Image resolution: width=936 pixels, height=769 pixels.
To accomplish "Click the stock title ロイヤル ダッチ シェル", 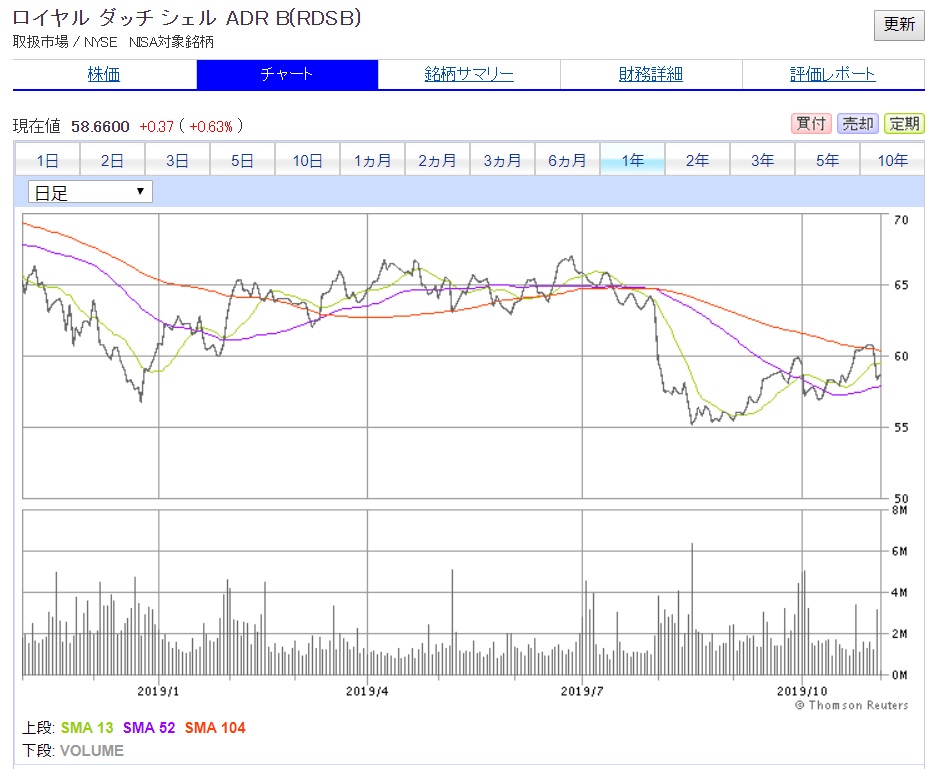I will click(x=115, y=18).
